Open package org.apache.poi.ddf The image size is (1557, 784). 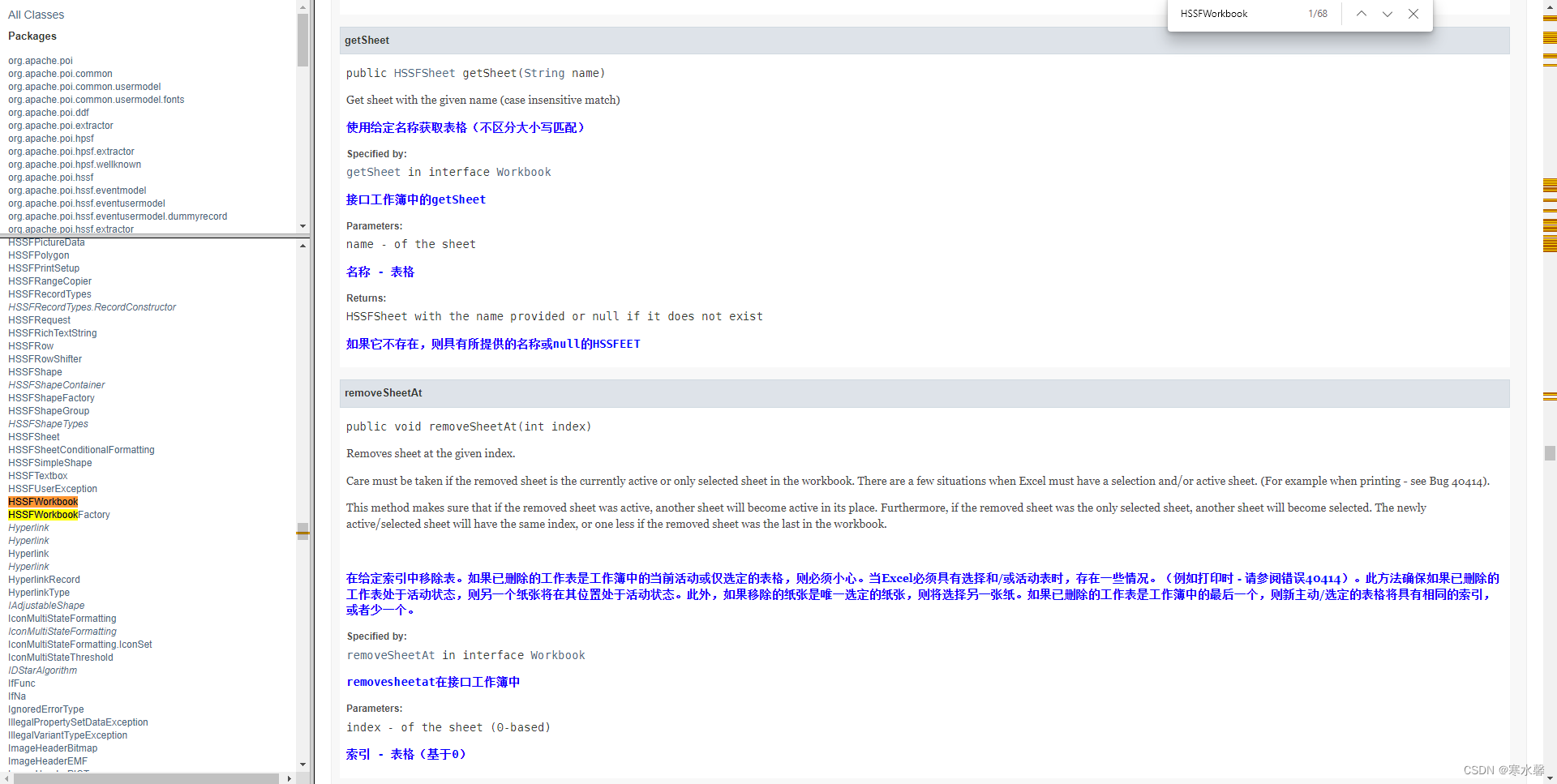tap(49, 113)
